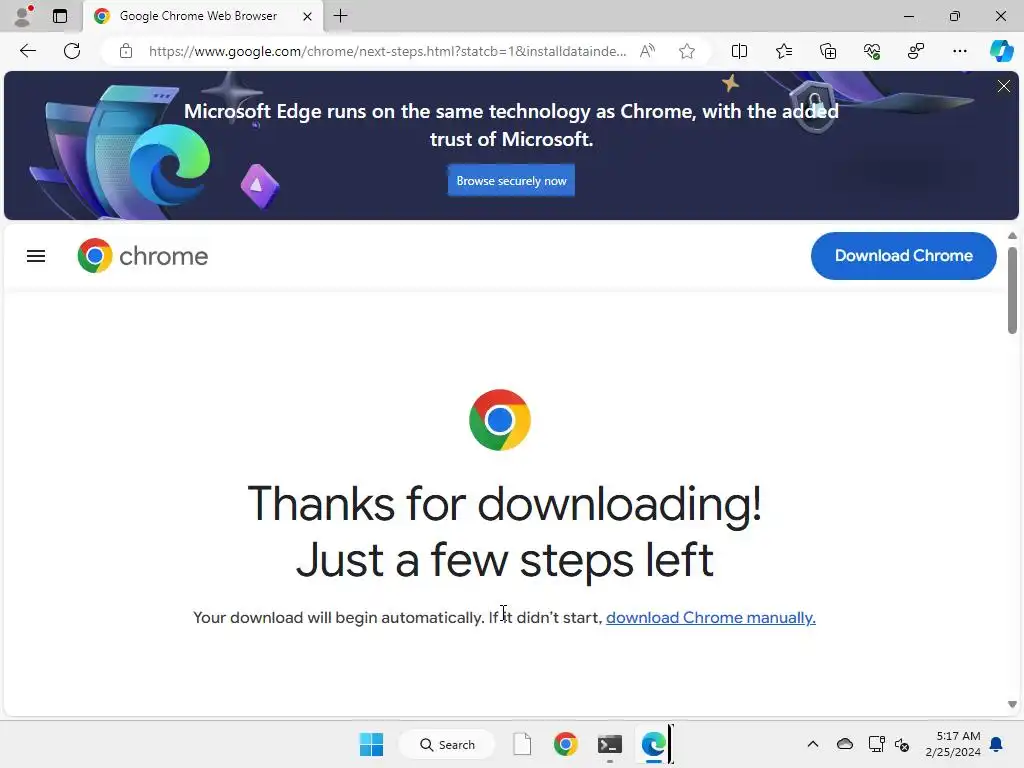Click the vertical scrollbar thumb
The height and width of the screenshot is (768, 1024).
pos(1012,290)
